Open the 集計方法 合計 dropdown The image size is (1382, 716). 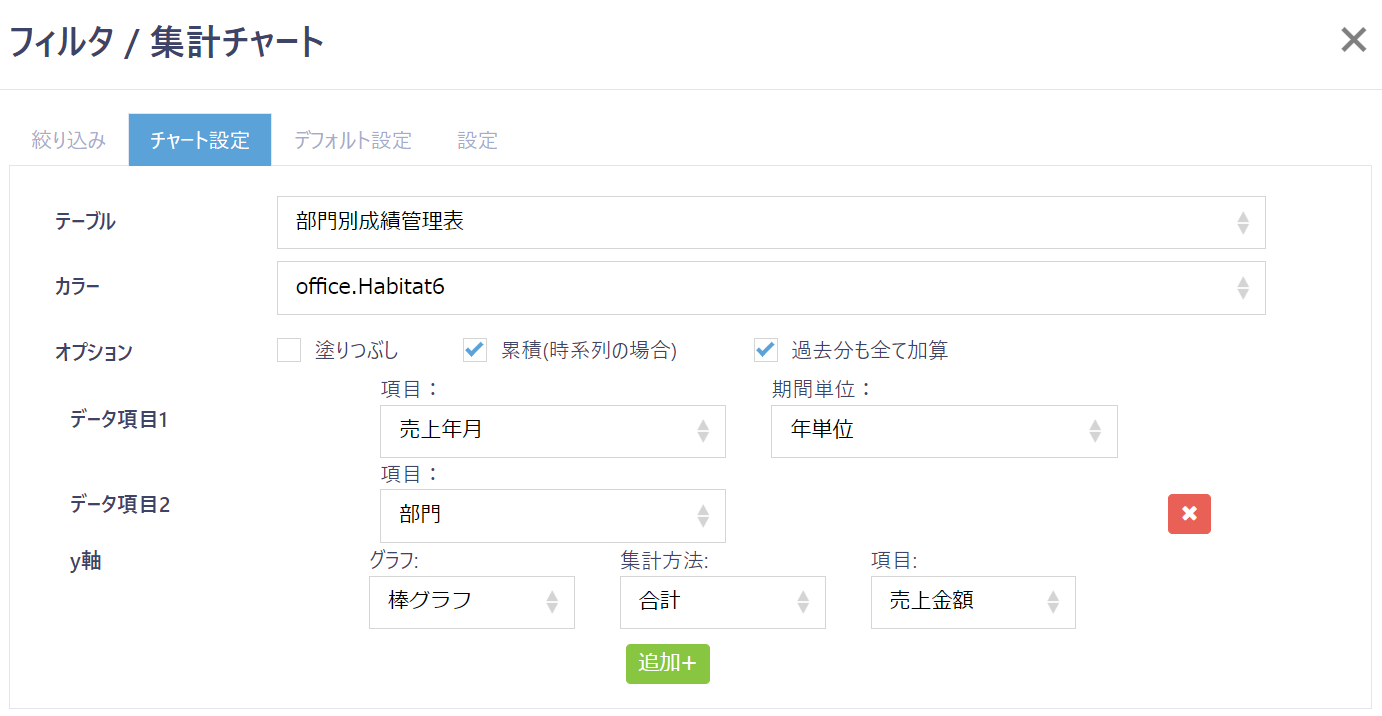tap(722, 602)
